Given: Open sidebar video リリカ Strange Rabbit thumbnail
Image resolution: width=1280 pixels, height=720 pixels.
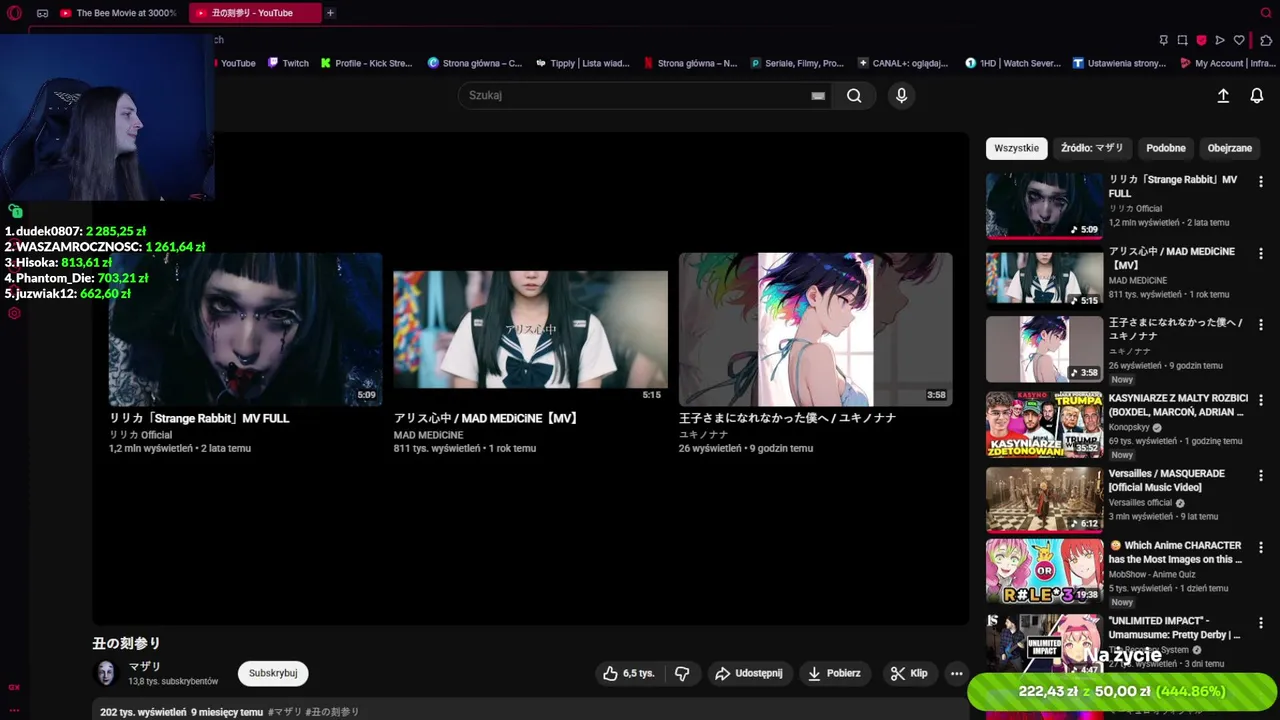Looking at the screenshot, I should click(x=1044, y=206).
